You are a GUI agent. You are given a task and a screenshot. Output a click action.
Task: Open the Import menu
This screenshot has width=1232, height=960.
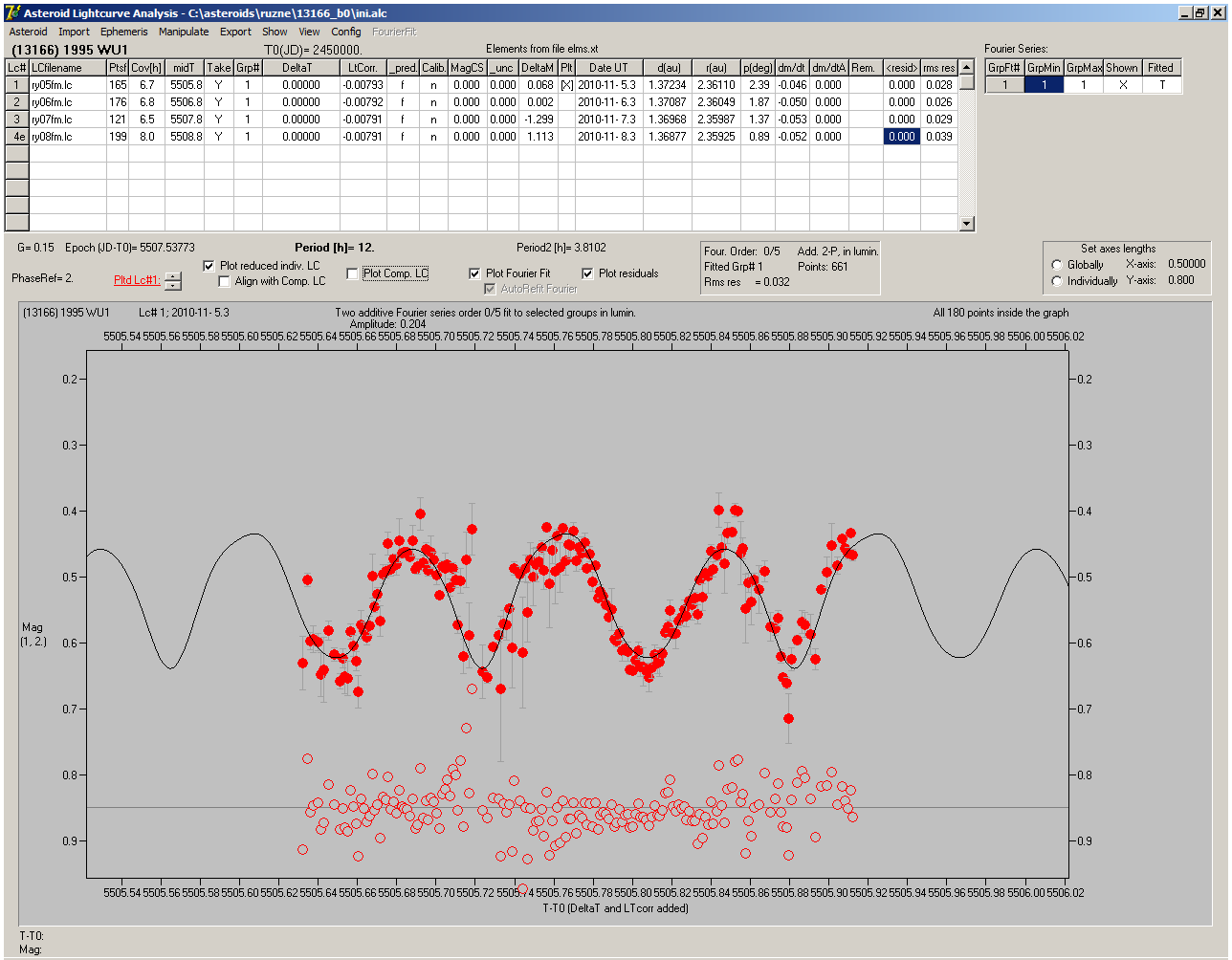pyautogui.click(x=74, y=32)
